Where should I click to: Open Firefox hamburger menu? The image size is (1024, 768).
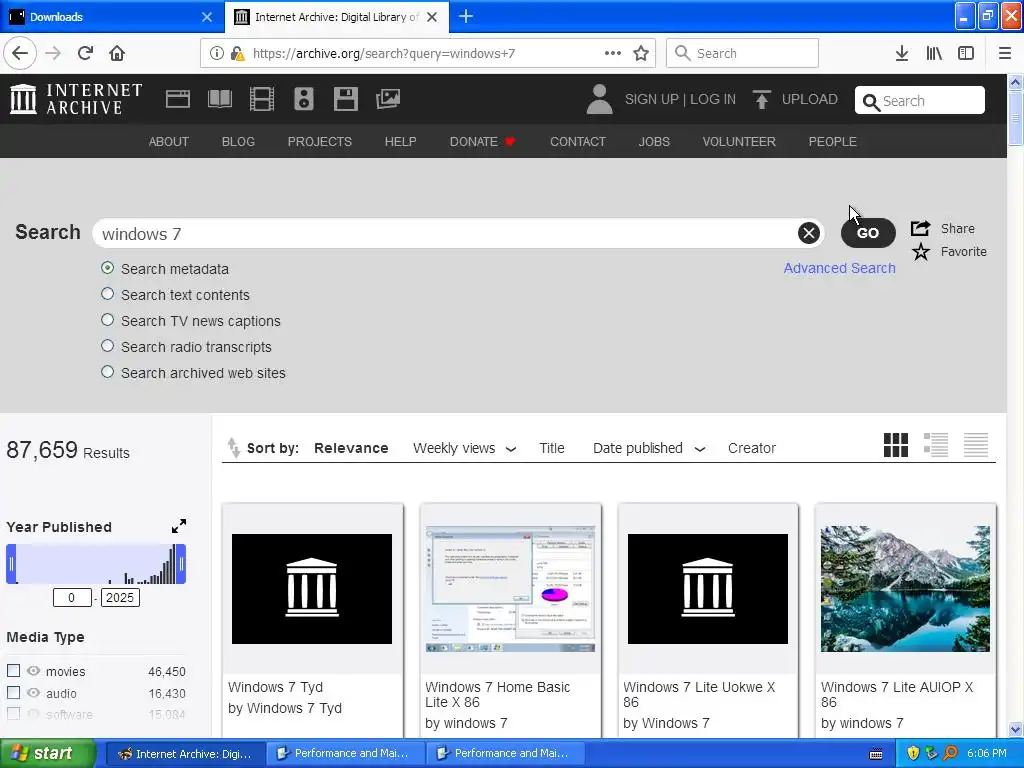(1004, 54)
